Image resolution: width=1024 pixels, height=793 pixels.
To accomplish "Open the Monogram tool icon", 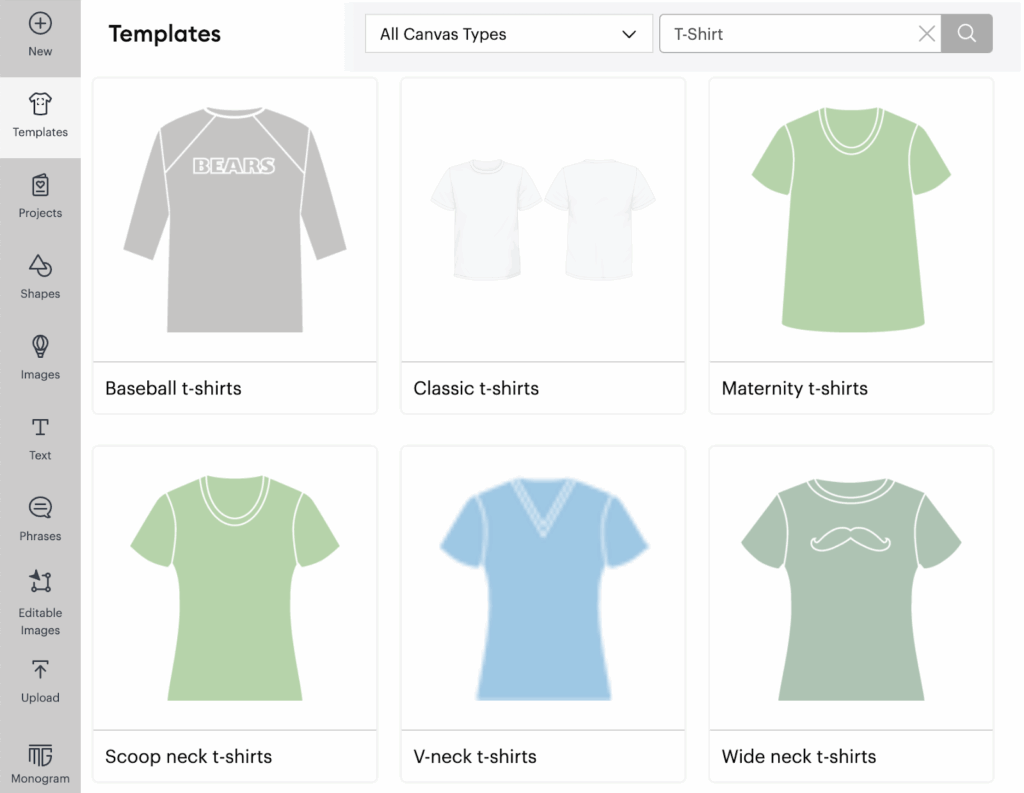I will click(x=40, y=755).
